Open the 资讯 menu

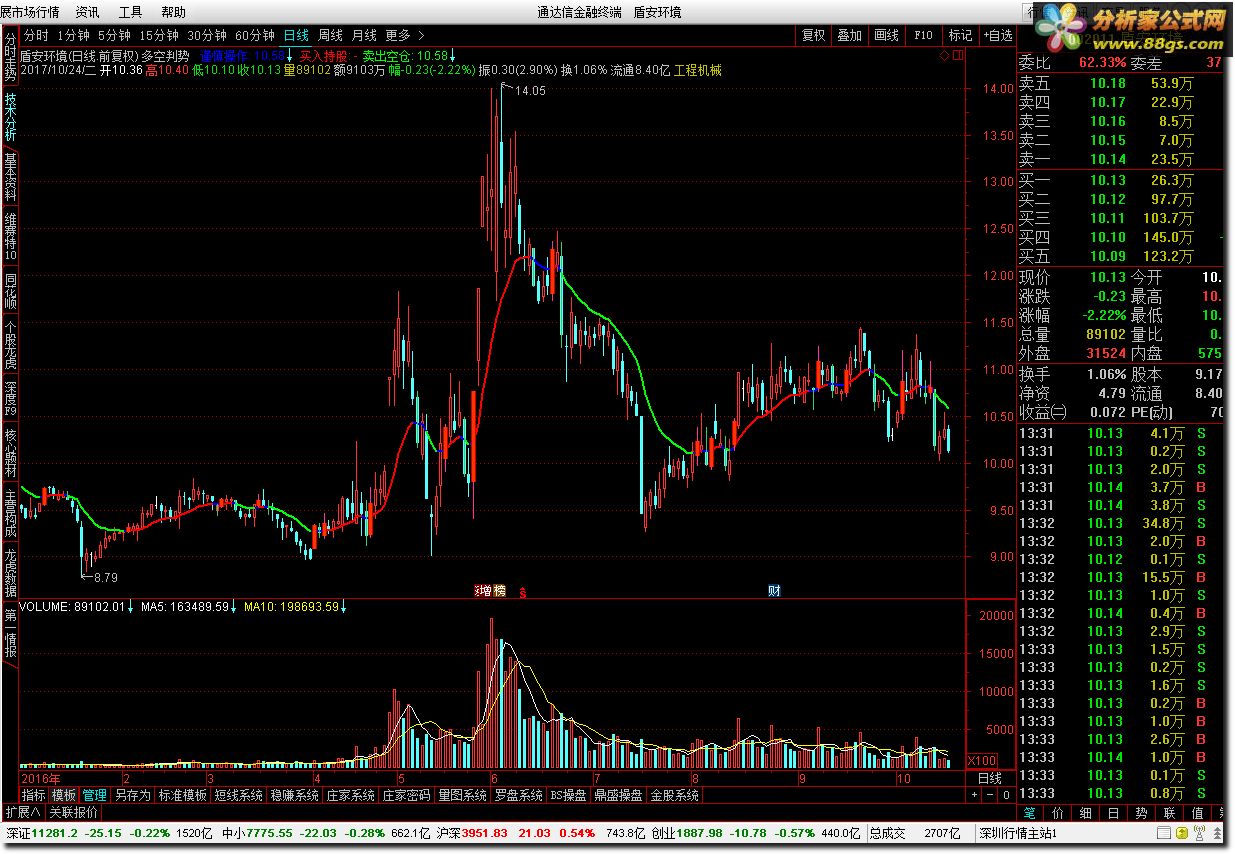pyautogui.click(x=87, y=12)
